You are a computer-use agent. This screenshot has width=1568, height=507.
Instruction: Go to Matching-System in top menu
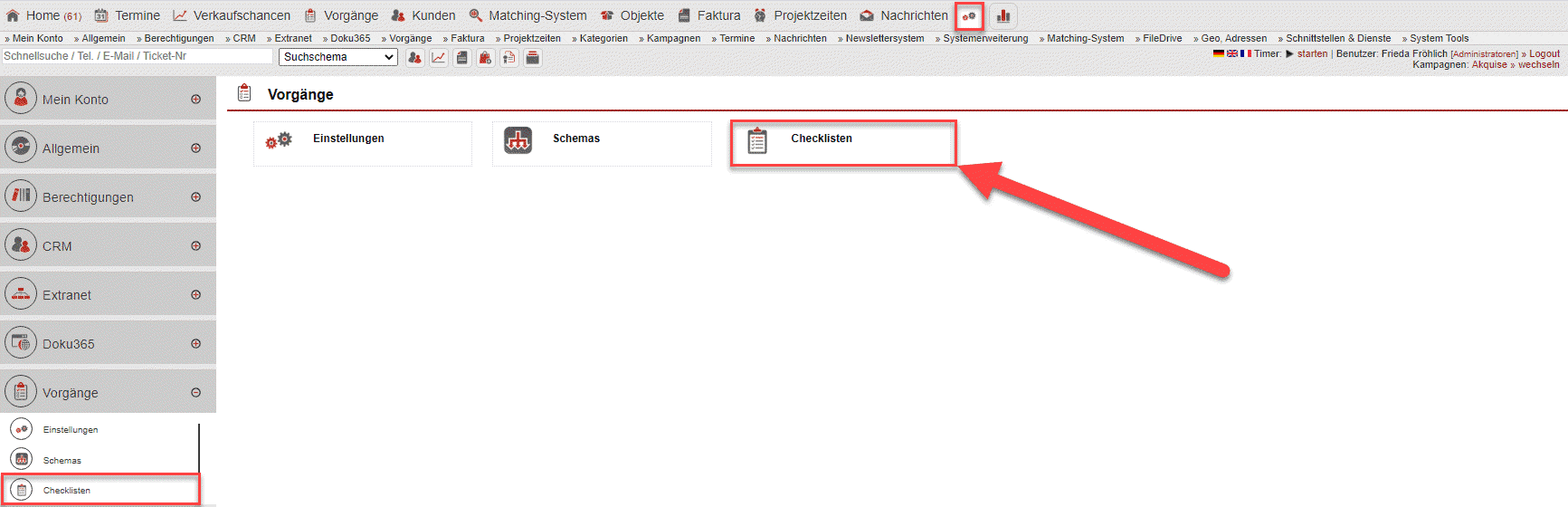[x=537, y=15]
